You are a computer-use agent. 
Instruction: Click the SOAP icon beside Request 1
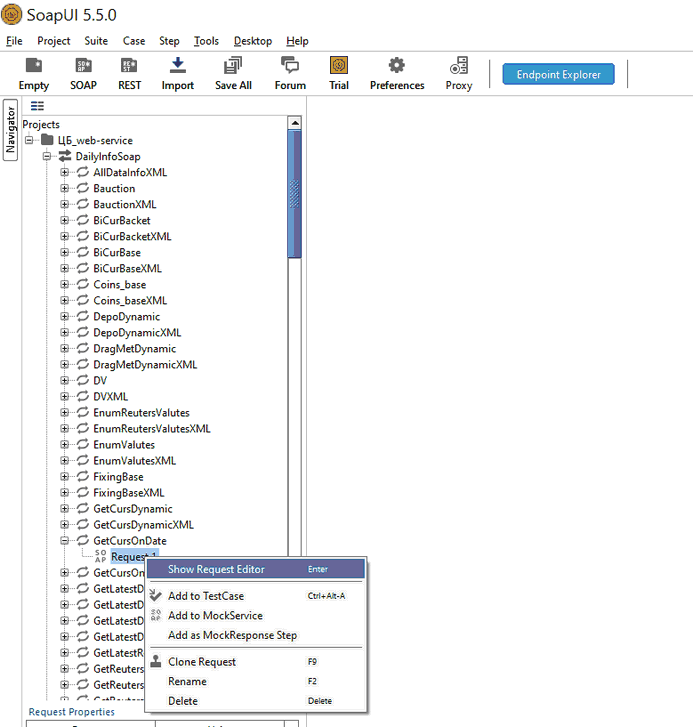[x=101, y=556]
